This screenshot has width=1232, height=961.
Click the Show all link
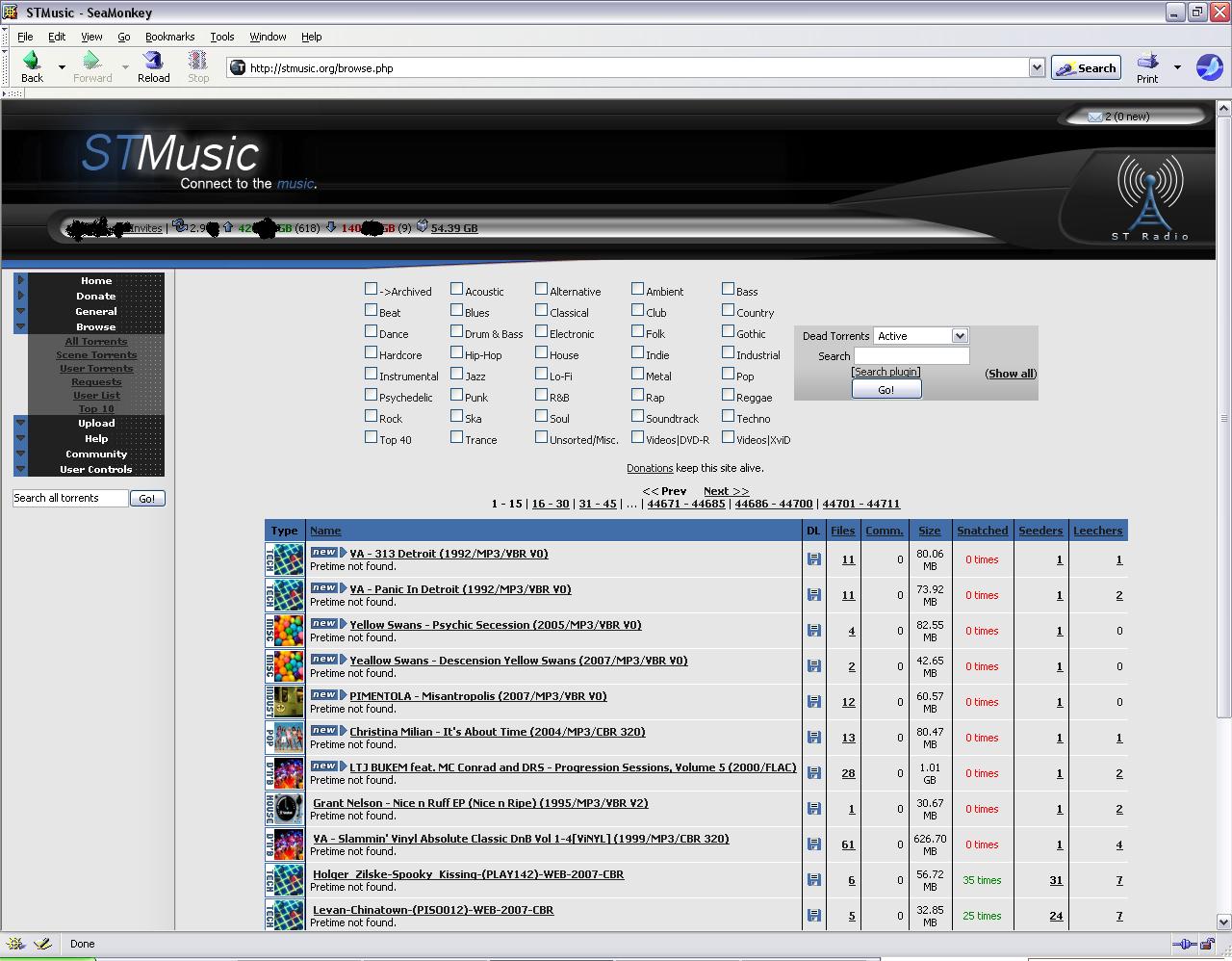[1011, 374]
